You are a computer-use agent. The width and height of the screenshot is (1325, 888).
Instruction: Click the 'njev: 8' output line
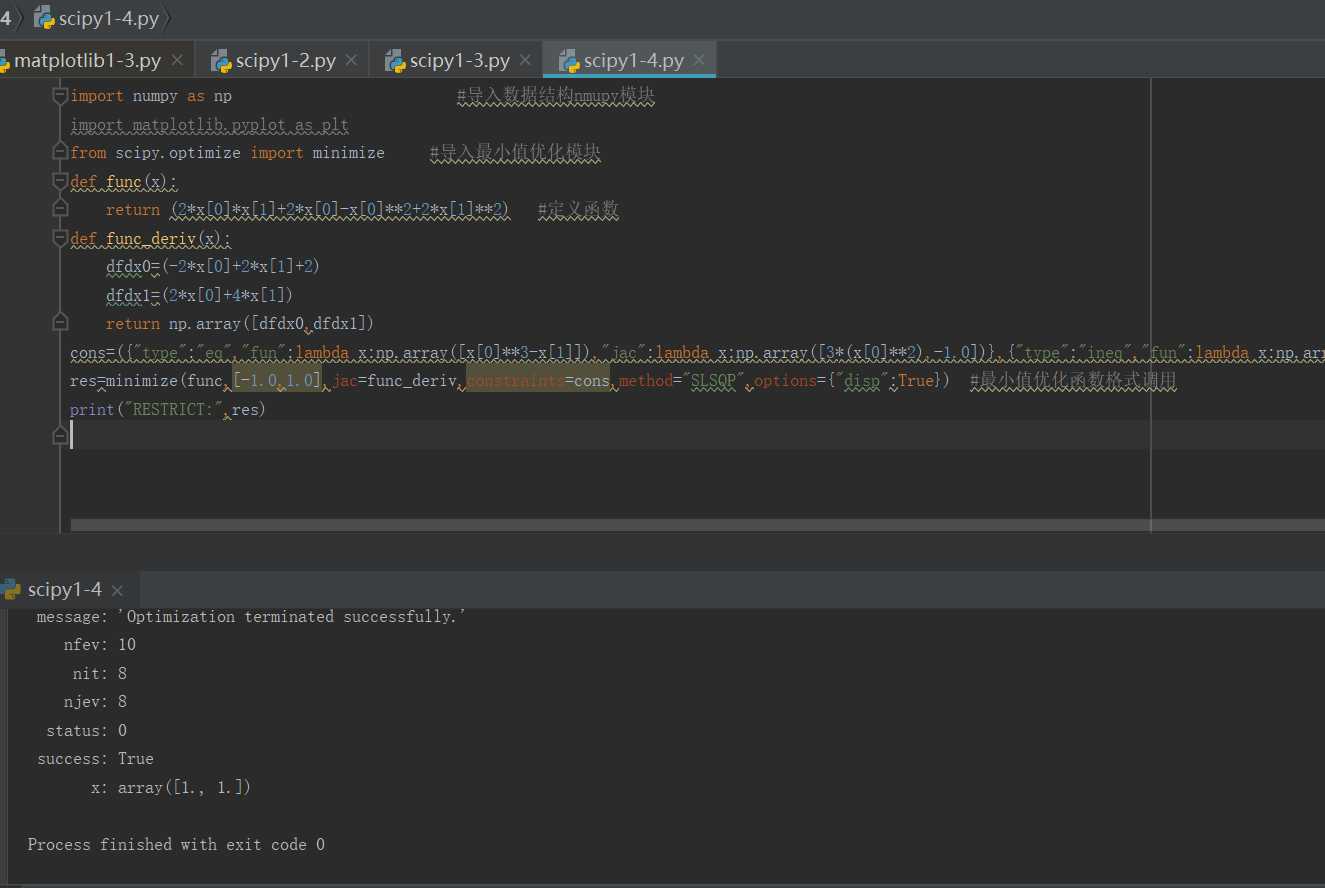95,701
